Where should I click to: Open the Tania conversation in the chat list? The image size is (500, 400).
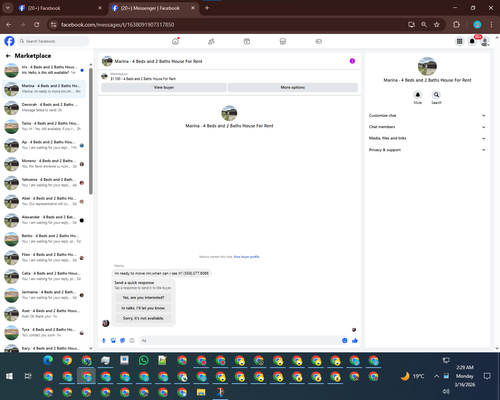[44, 126]
